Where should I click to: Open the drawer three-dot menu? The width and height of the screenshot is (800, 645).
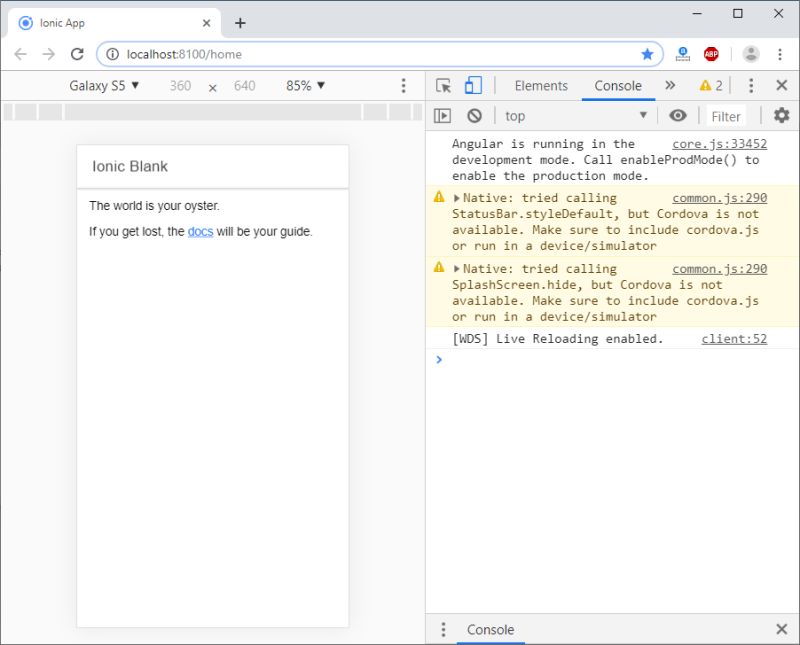pyautogui.click(x=443, y=629)
